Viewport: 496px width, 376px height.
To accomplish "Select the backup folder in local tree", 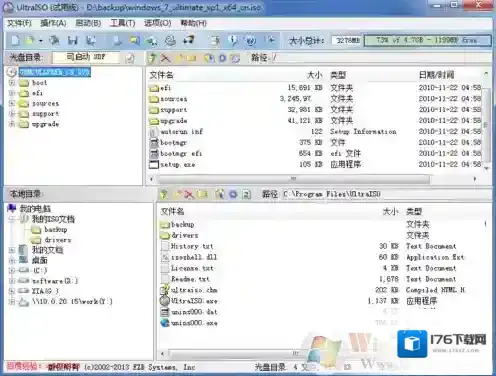I will pyautogui.click(x=56, y=229).
